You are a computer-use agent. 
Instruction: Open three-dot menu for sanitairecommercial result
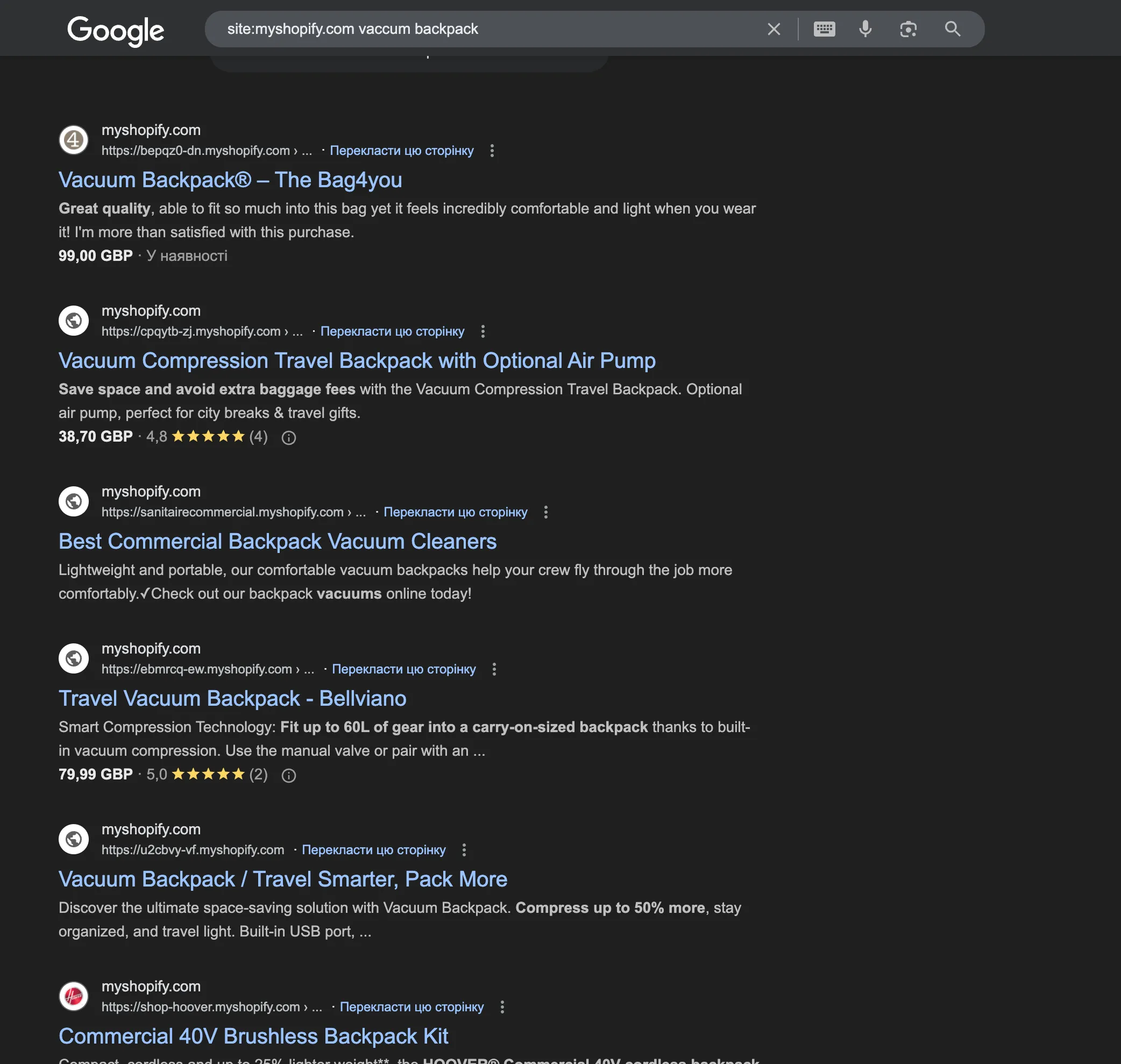coord(545,512)
